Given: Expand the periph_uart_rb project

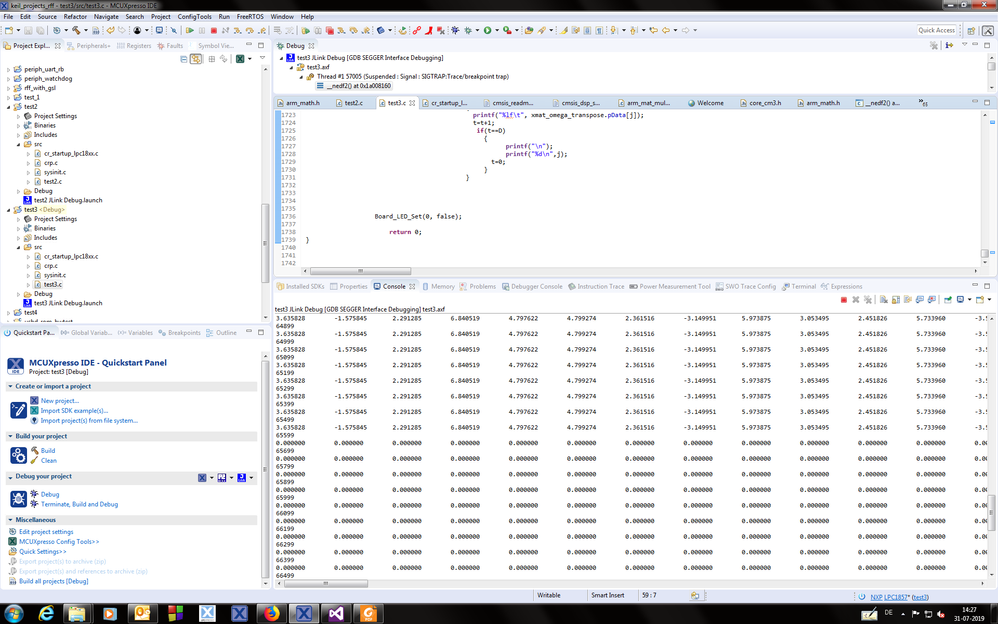Looking at the screenshot, I should [x=8, y=69].
